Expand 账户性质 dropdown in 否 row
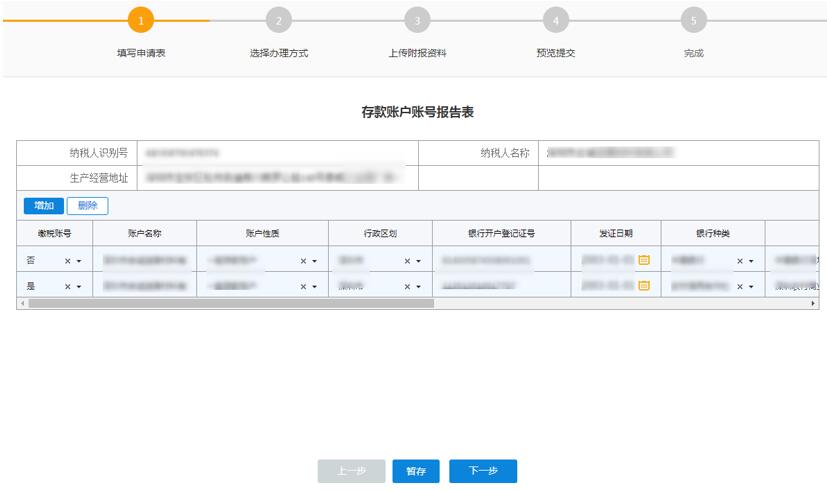 tap(315, 261)
